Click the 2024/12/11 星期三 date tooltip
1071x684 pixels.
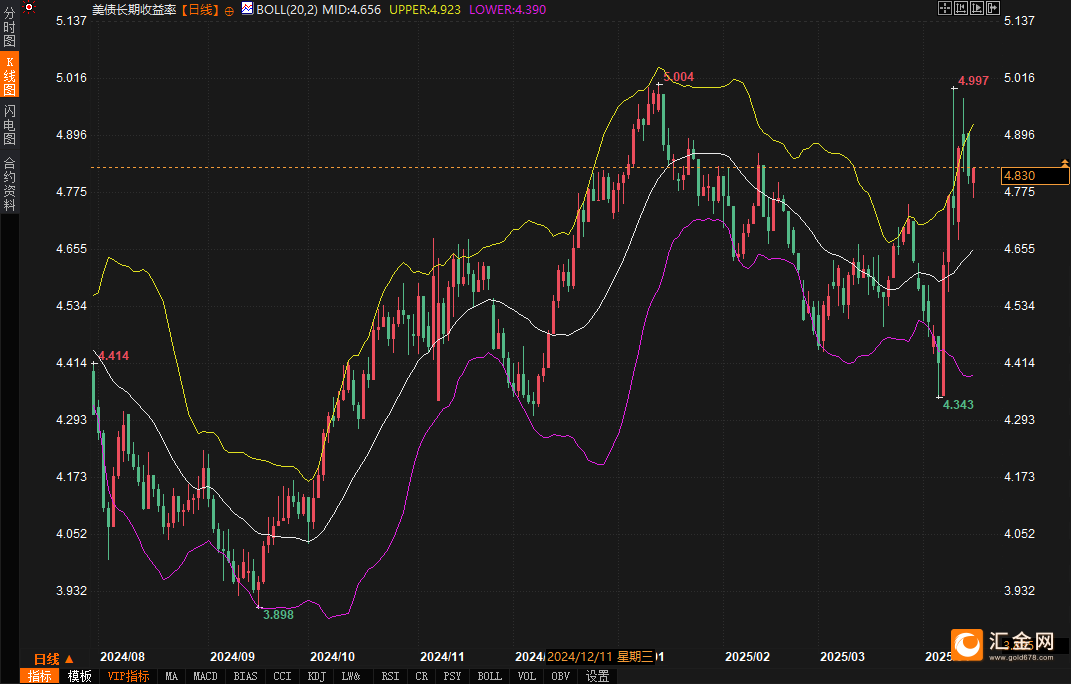tap(600, 657)
